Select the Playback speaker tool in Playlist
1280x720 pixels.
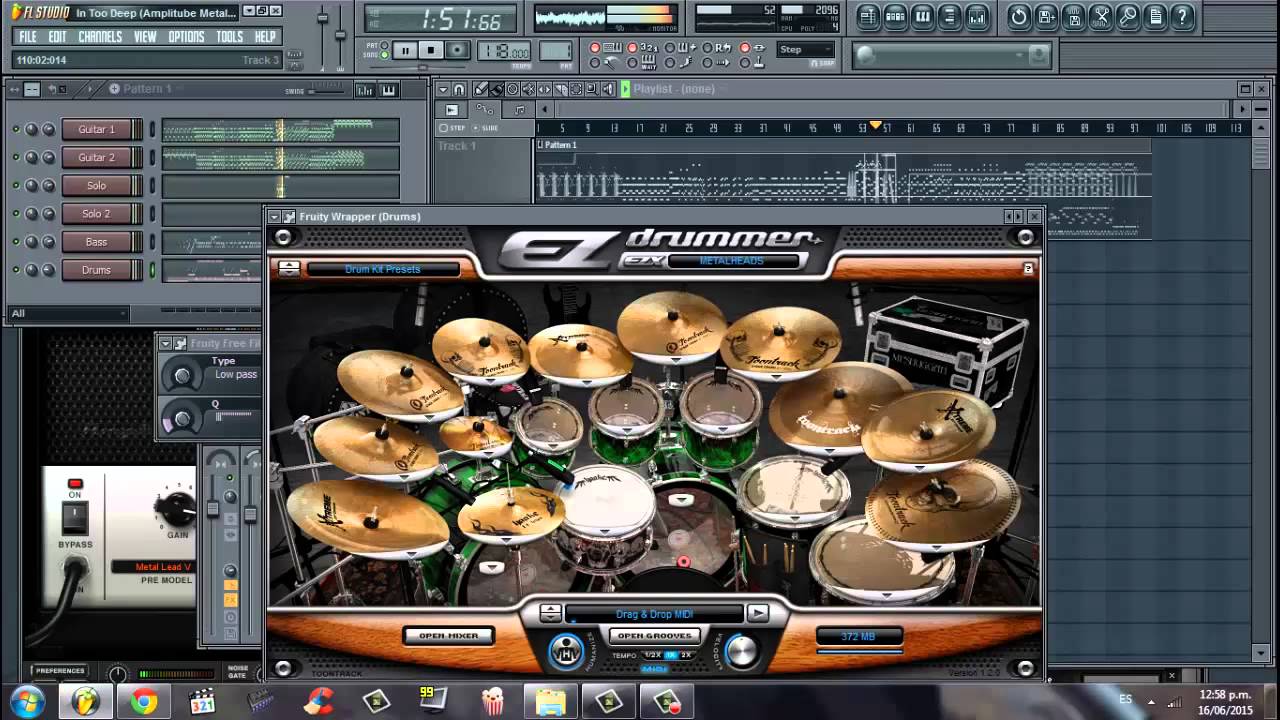[607, 89]
